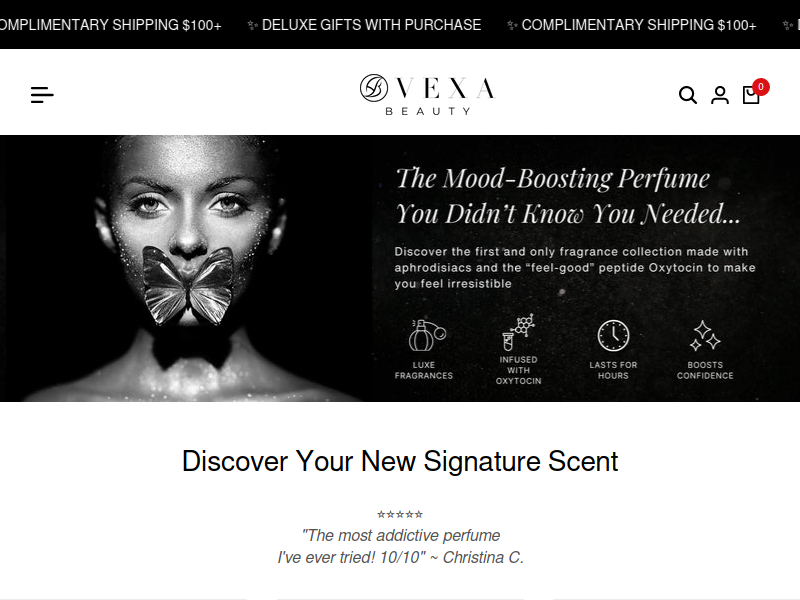Click the Mood-Boosting Perfume hero headline
The height and width of the screenshot is (600, 800).
[568, 196]
